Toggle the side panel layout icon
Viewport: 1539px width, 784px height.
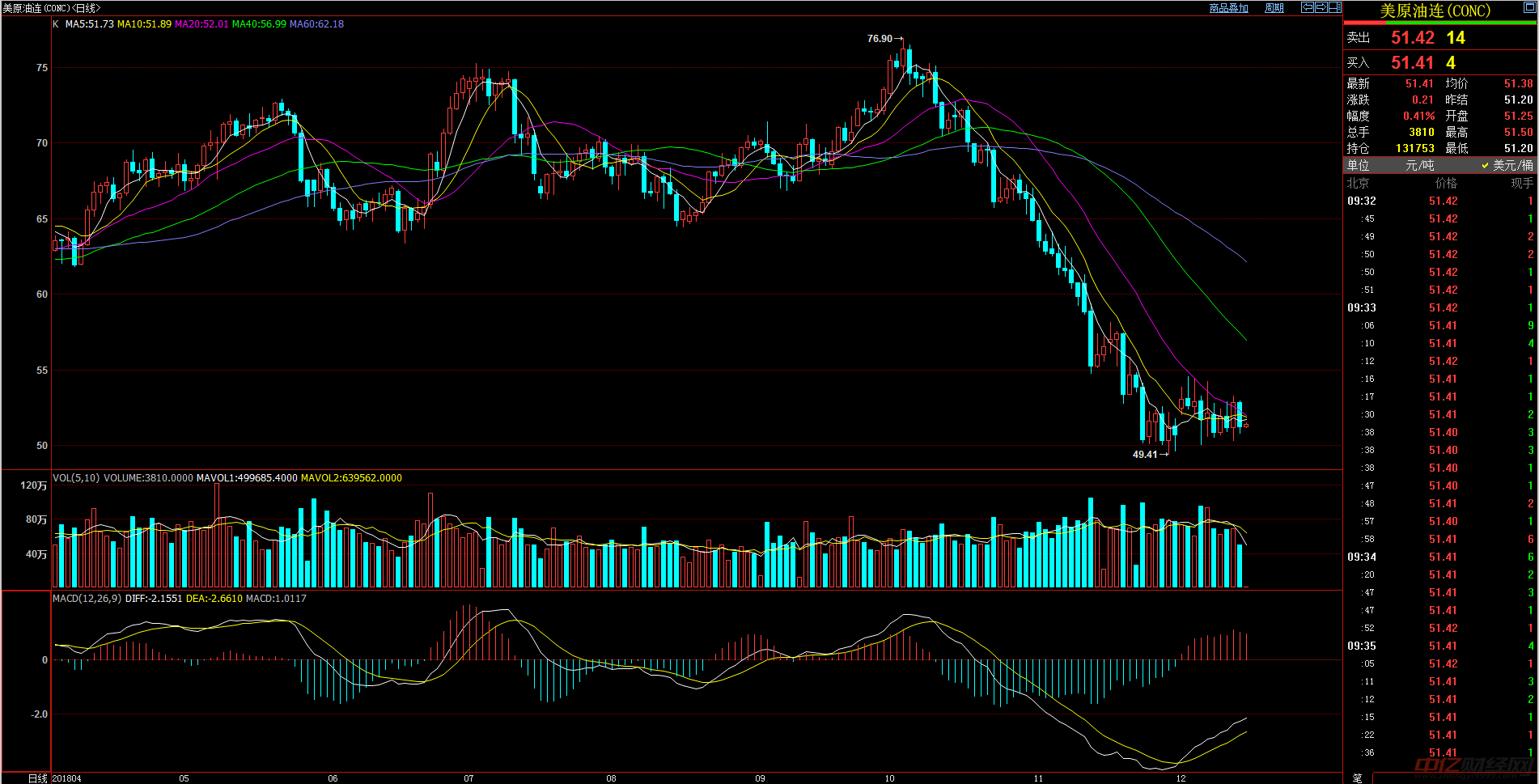[x=1334, y=7]
